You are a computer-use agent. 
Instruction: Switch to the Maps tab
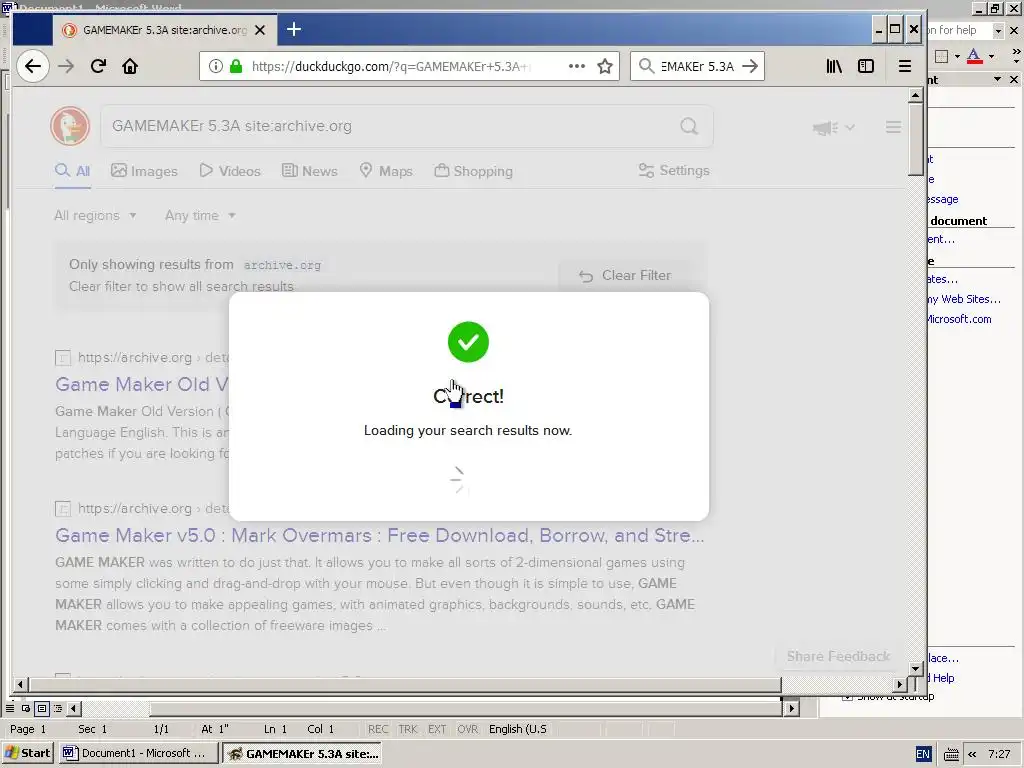pos(386,171)
